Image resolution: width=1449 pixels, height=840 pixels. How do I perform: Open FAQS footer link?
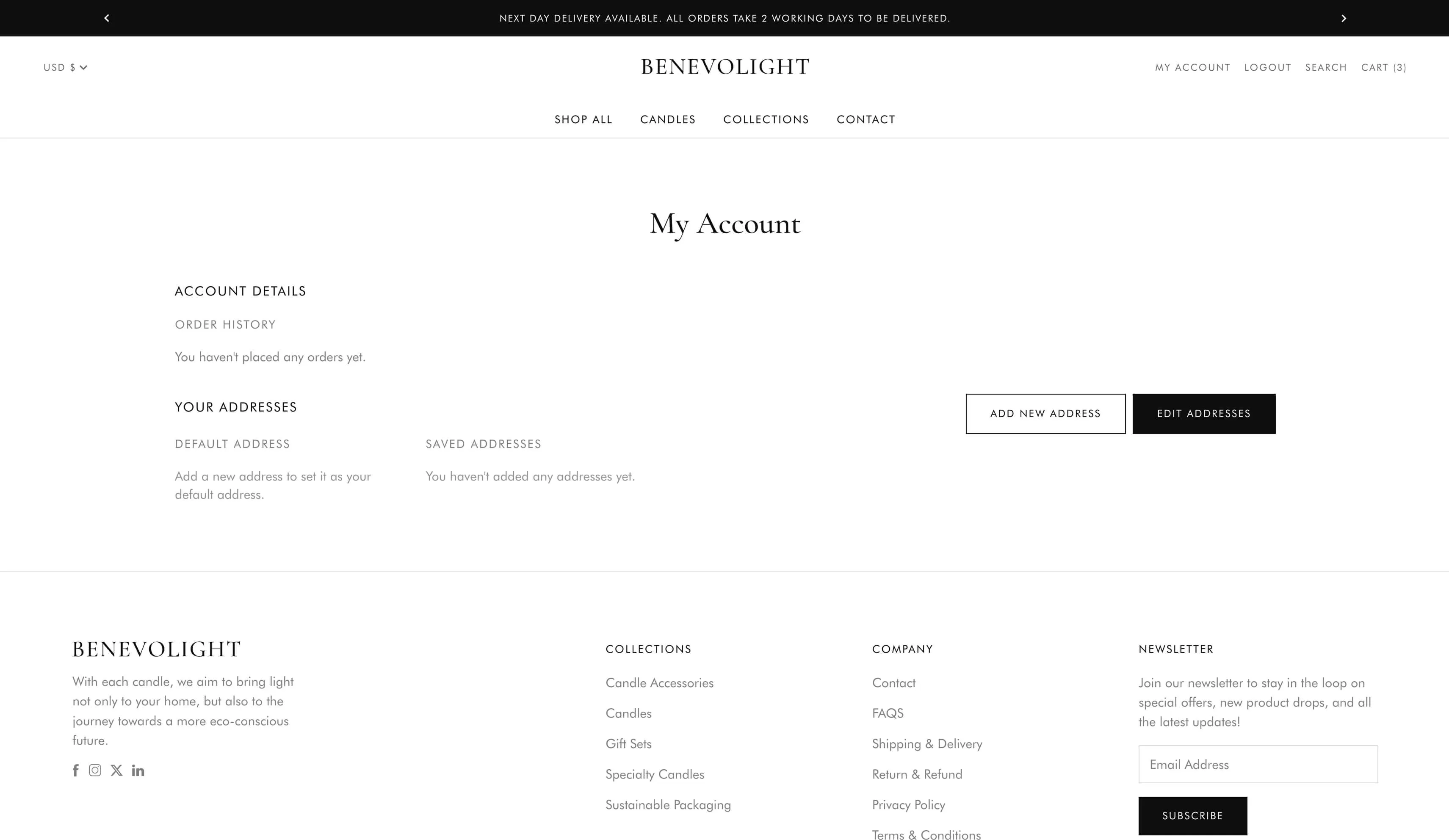tap(888, 713)
